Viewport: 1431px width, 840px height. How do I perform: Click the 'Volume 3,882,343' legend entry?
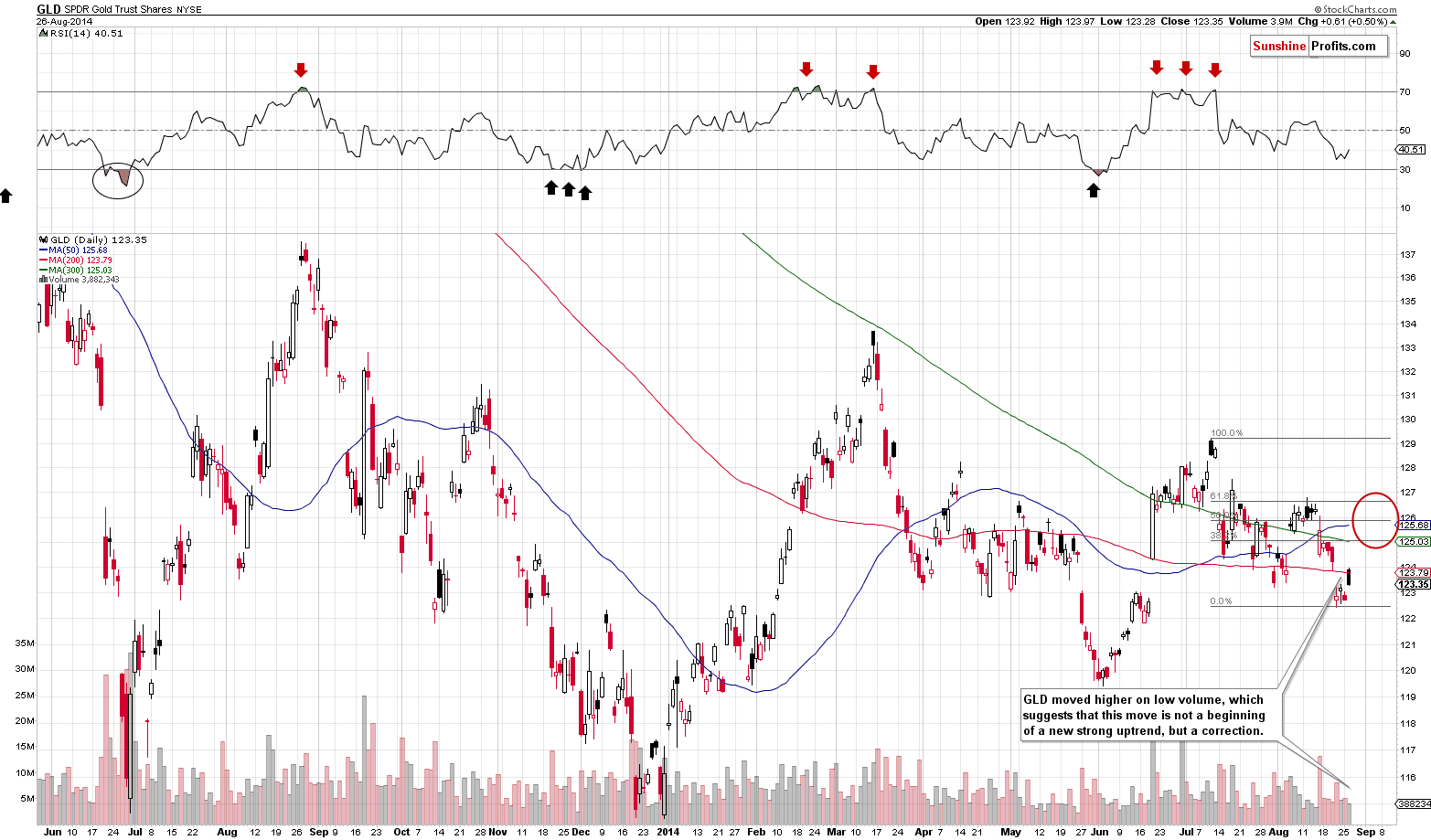[x=79, y=280]
